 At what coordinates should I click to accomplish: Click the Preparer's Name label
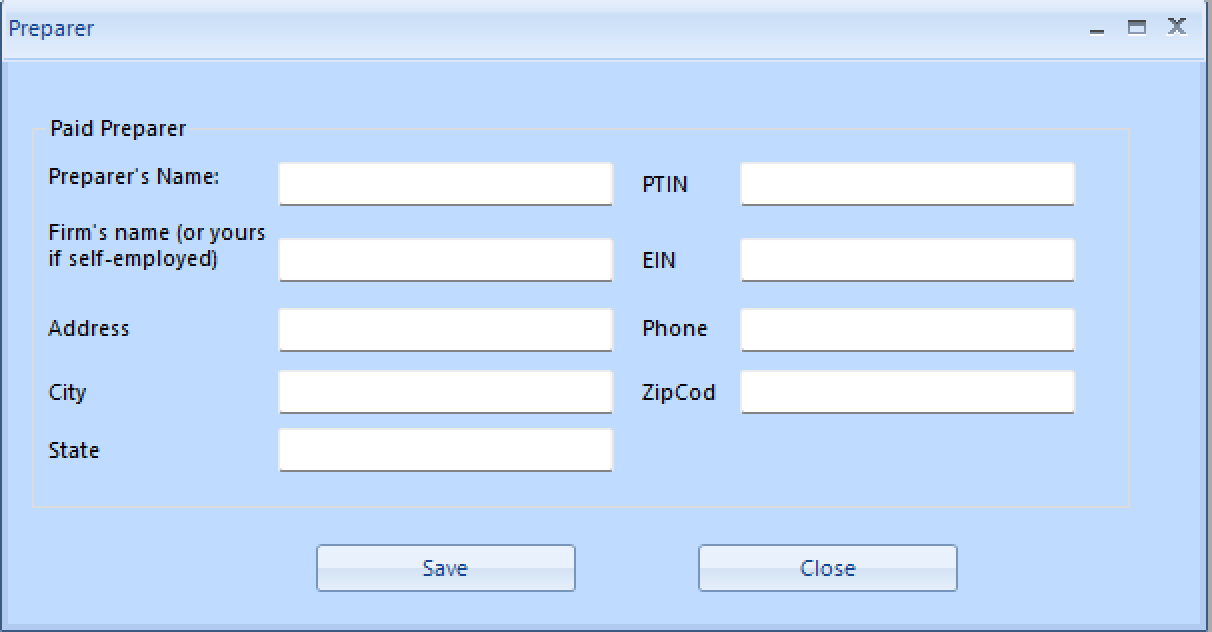[x=134, y=178]
